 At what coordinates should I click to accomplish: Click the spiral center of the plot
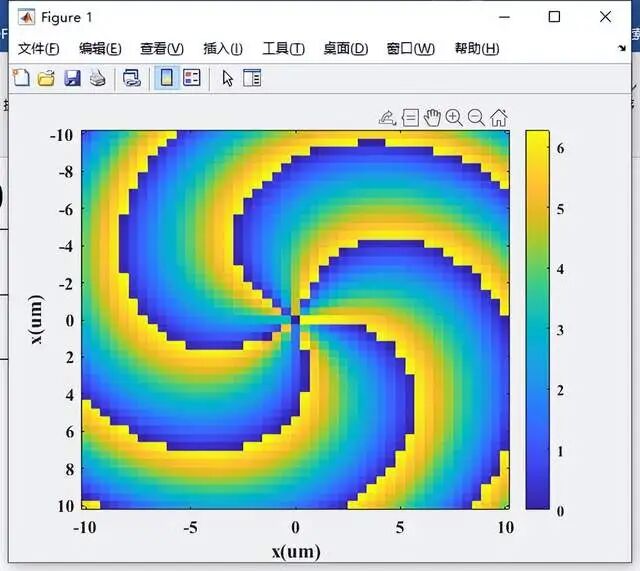tap(295, 320)
